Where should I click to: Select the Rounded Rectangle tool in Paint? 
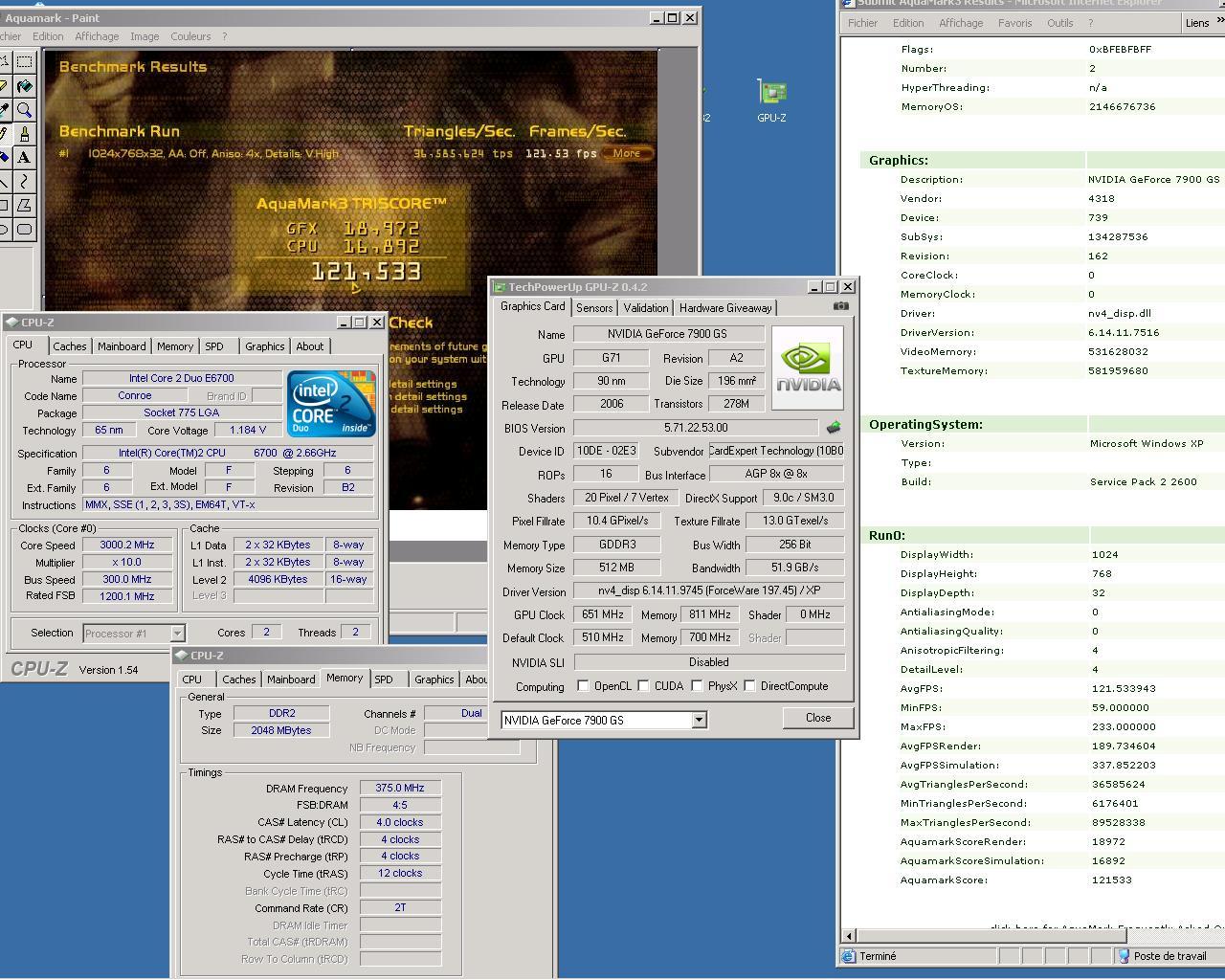24,230
